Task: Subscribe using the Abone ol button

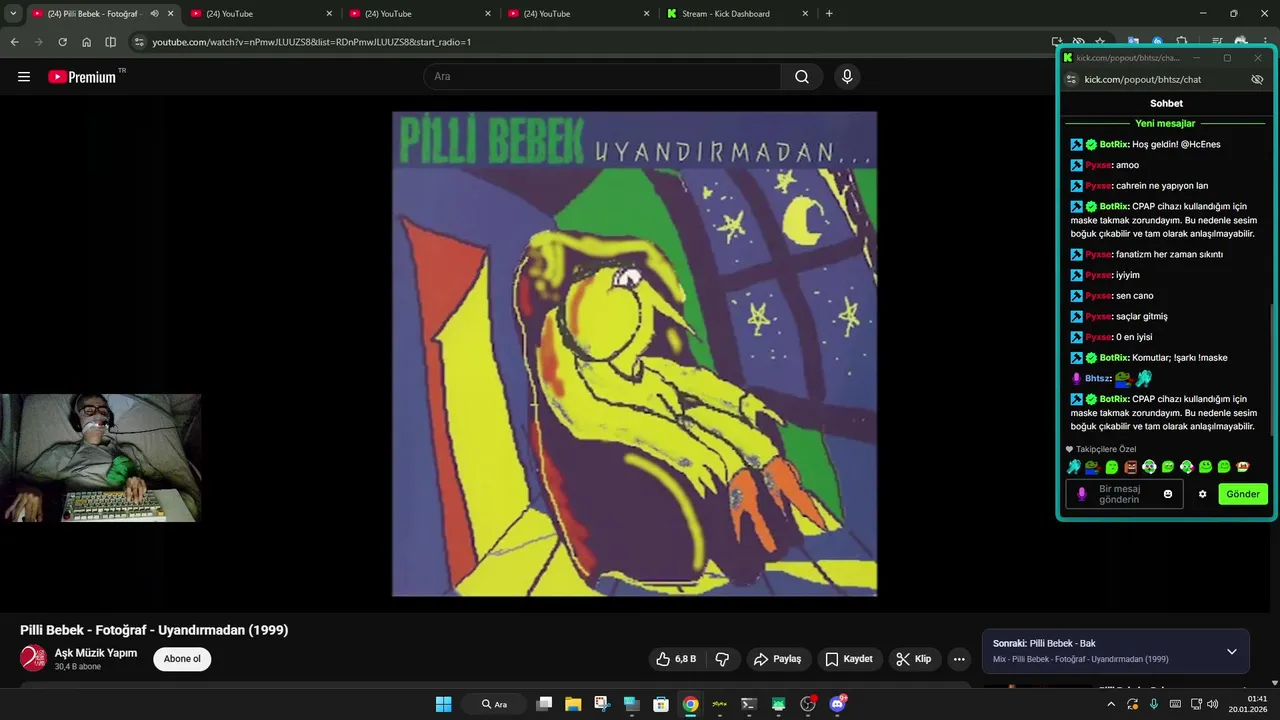Action: click(x=182, y=659)
